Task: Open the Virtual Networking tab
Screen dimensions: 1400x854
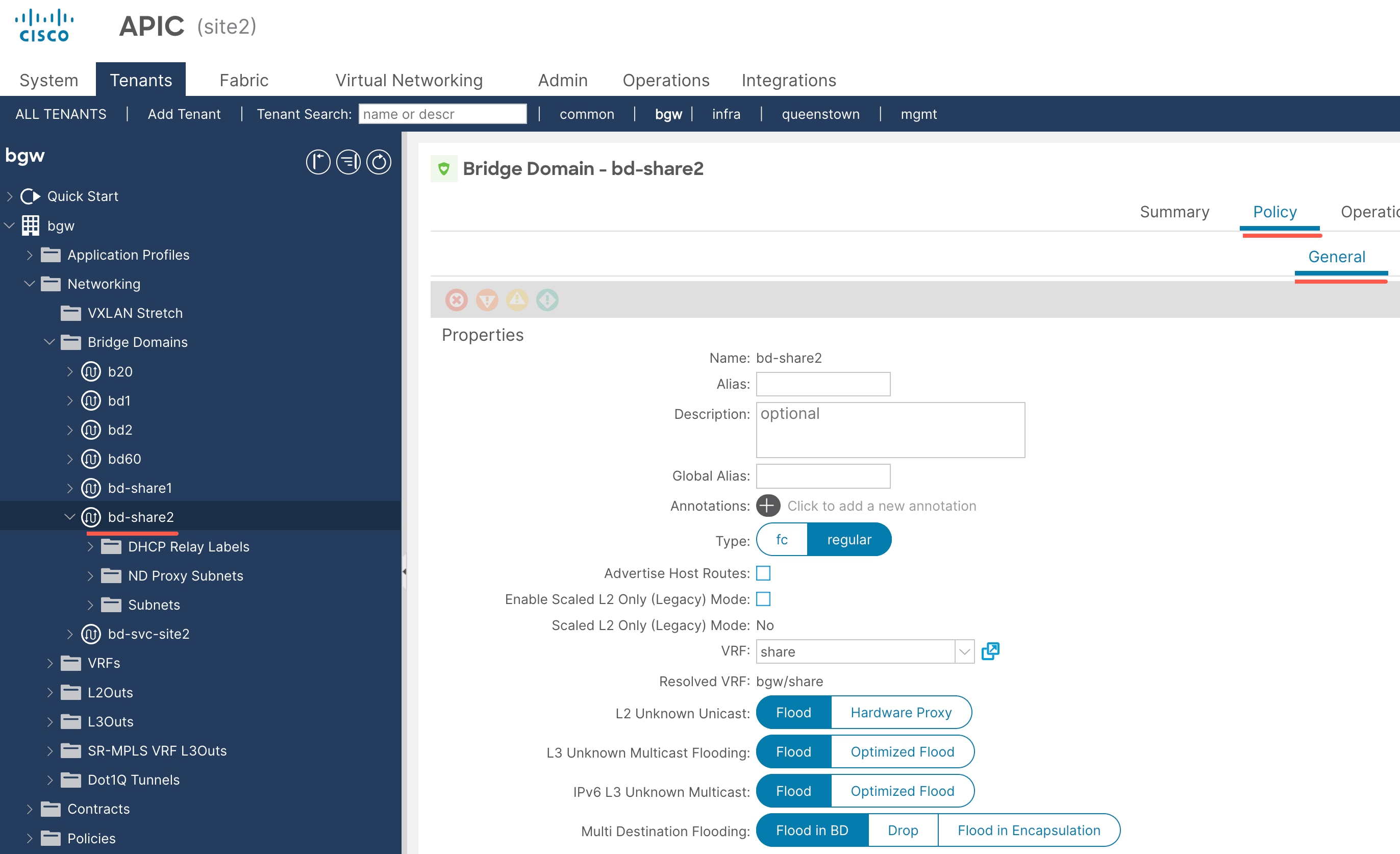Action: [409, 80]
